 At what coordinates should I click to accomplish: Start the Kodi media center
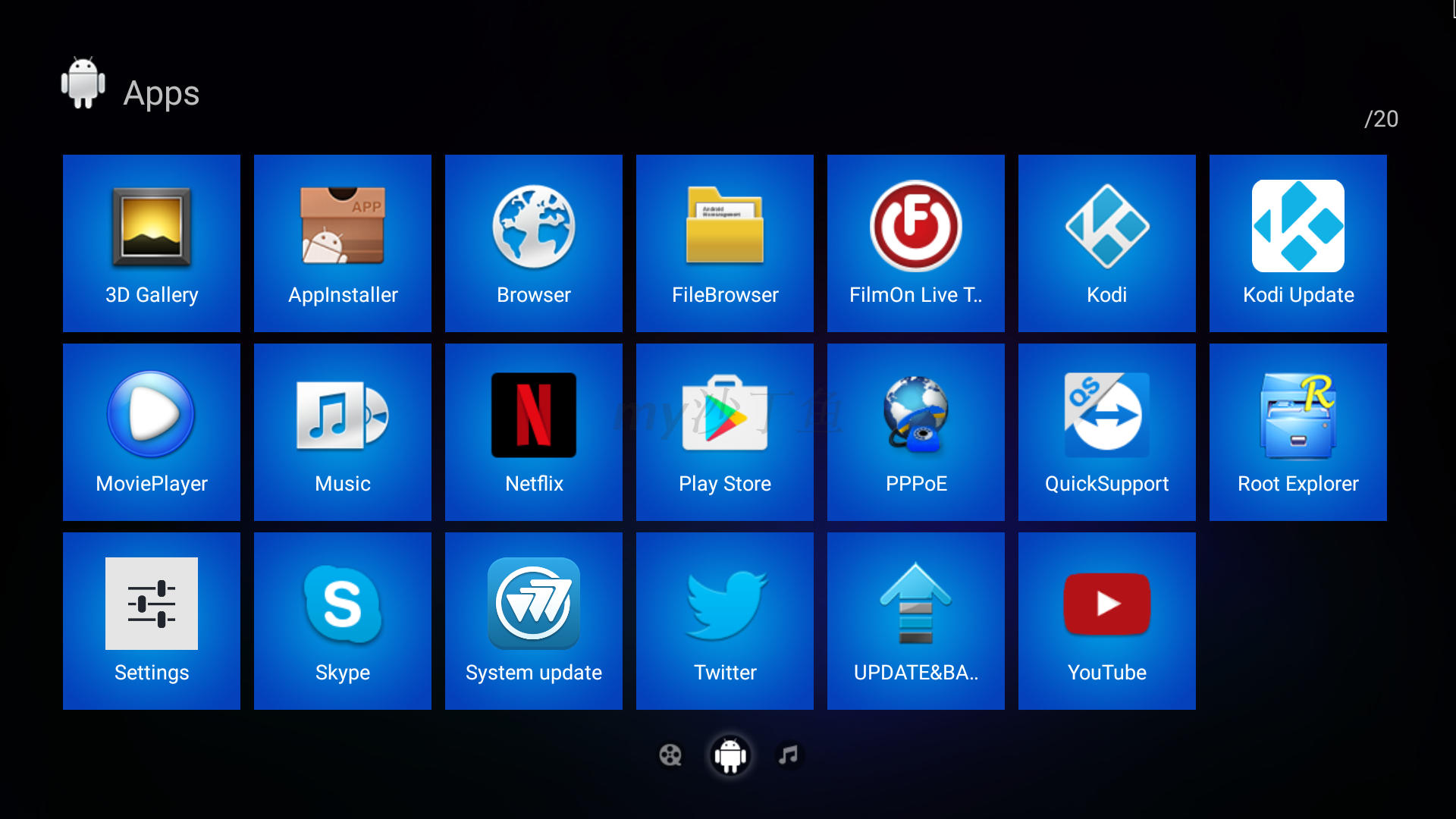coord(1107,243)
